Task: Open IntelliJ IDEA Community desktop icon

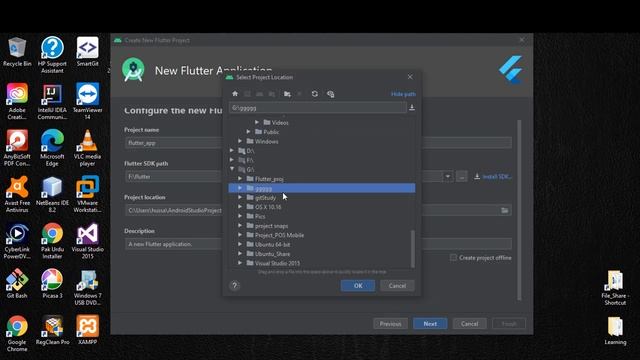Action: coord(52,102)
